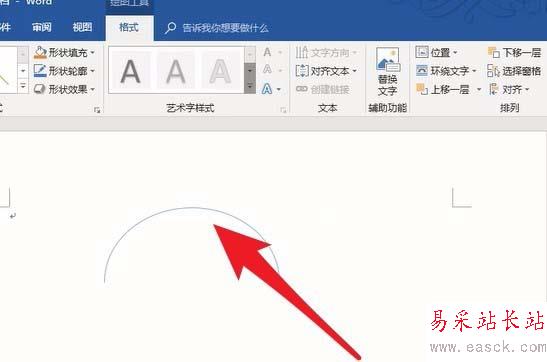Click the 替换文字 alt text button

(x=388, y=72)
